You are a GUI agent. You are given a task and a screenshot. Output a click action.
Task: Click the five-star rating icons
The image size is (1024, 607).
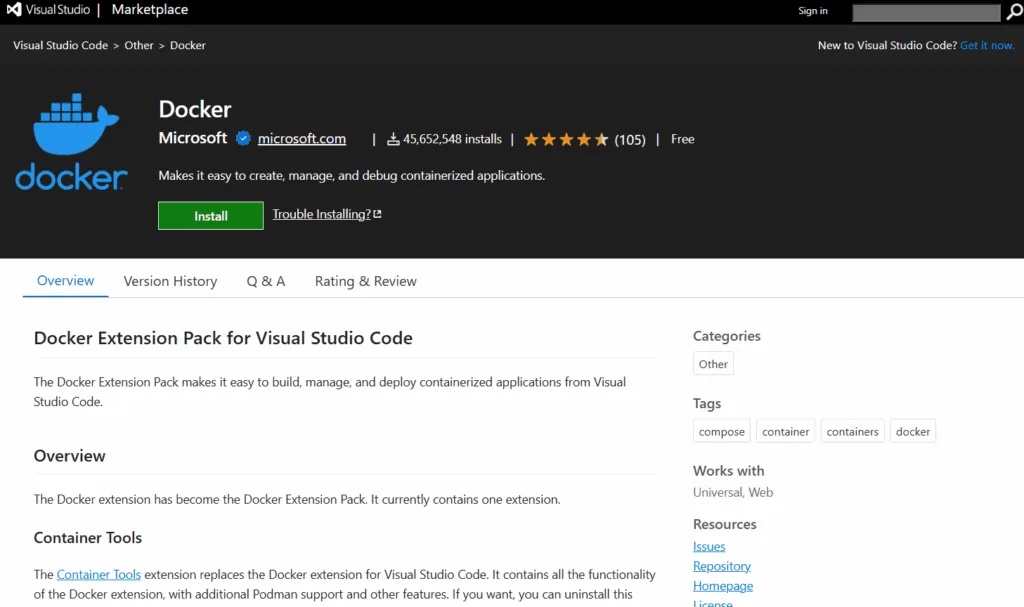tap(566, 139)
